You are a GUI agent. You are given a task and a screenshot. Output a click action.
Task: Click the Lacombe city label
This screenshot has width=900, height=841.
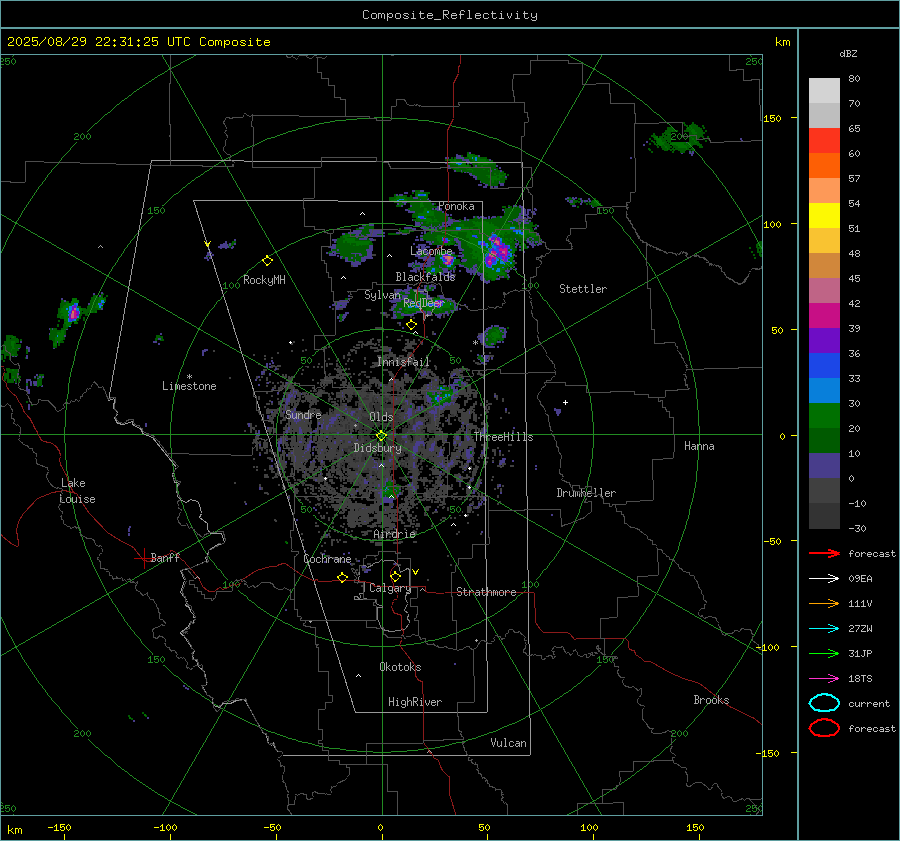click(431, 251)
